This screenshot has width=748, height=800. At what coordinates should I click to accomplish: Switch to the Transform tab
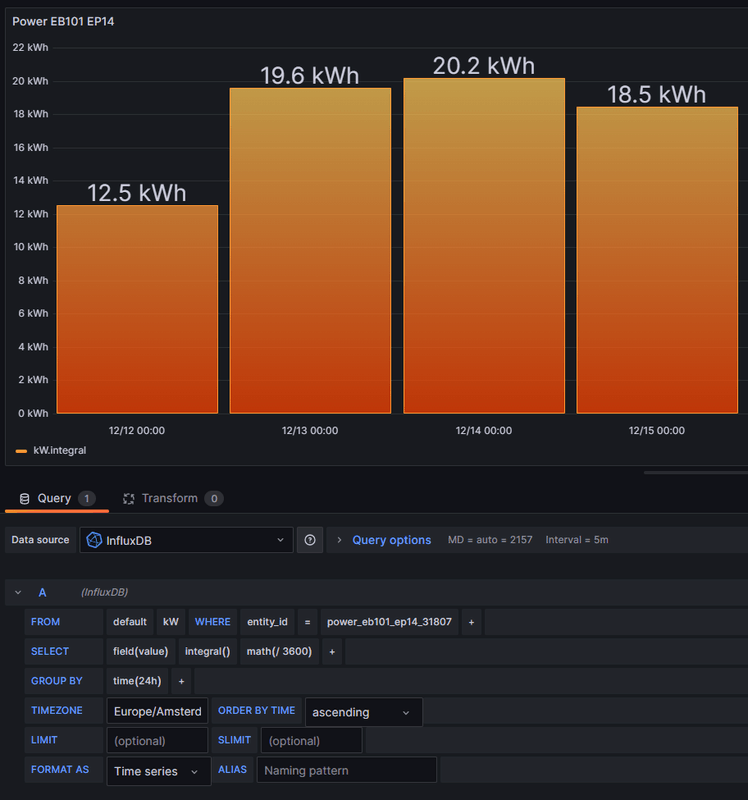[169, 498]
